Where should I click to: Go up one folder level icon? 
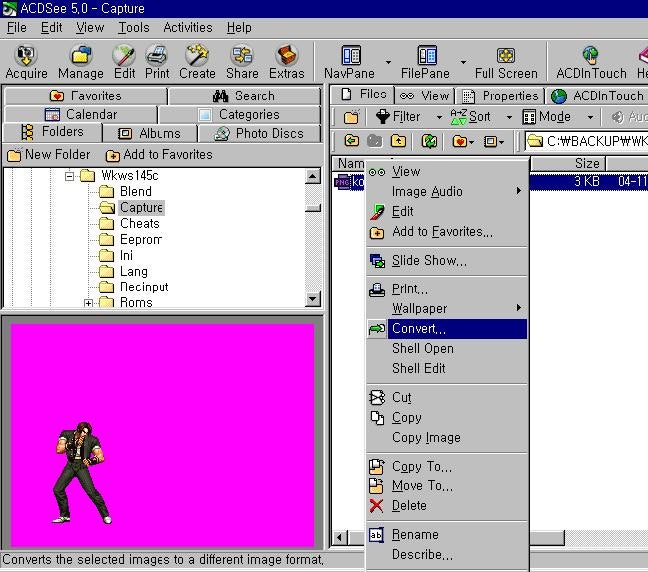pos(398,141)
